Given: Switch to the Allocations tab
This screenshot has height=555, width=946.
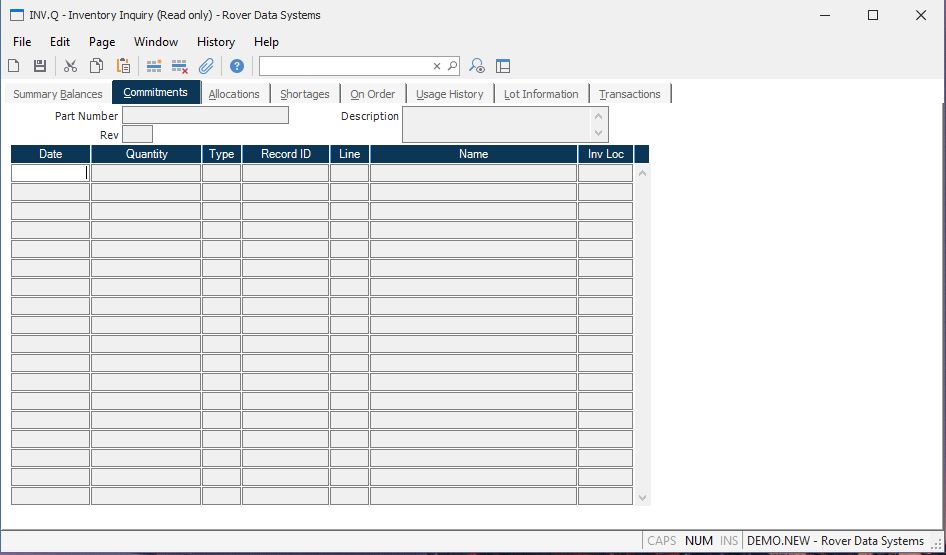Looking at the screenshot, I should pos(234,94).
